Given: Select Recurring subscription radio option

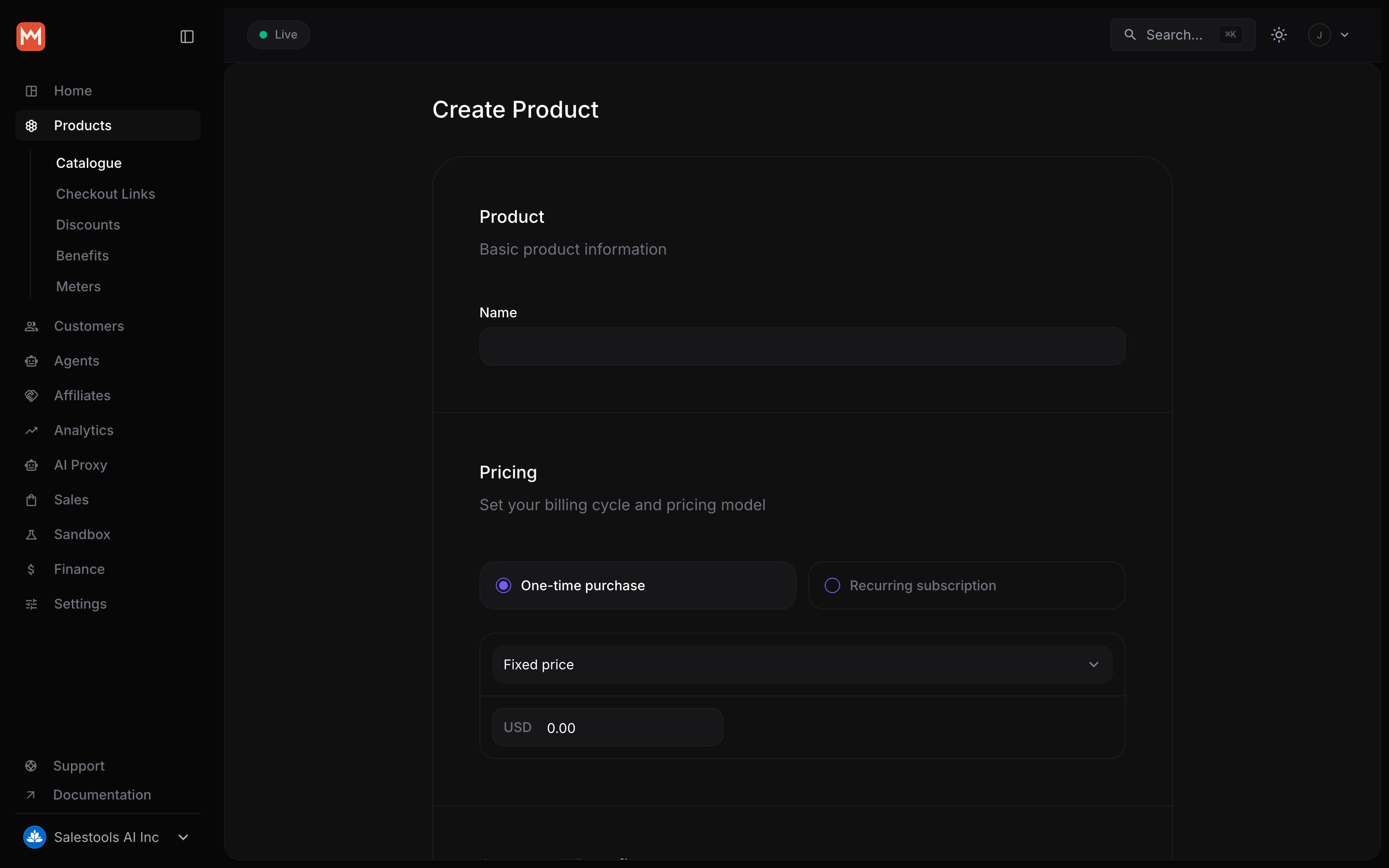Looking at the screenshot, I should [967, 585].
